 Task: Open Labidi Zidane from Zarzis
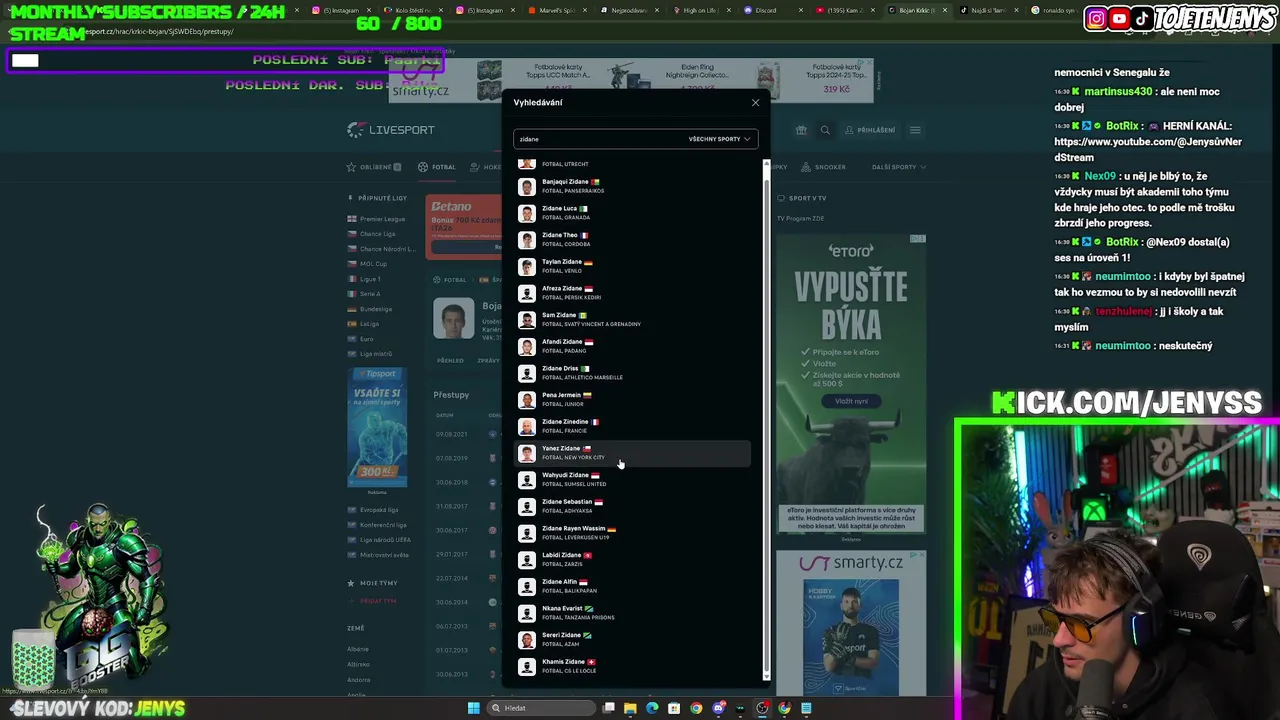coord(632,559)
